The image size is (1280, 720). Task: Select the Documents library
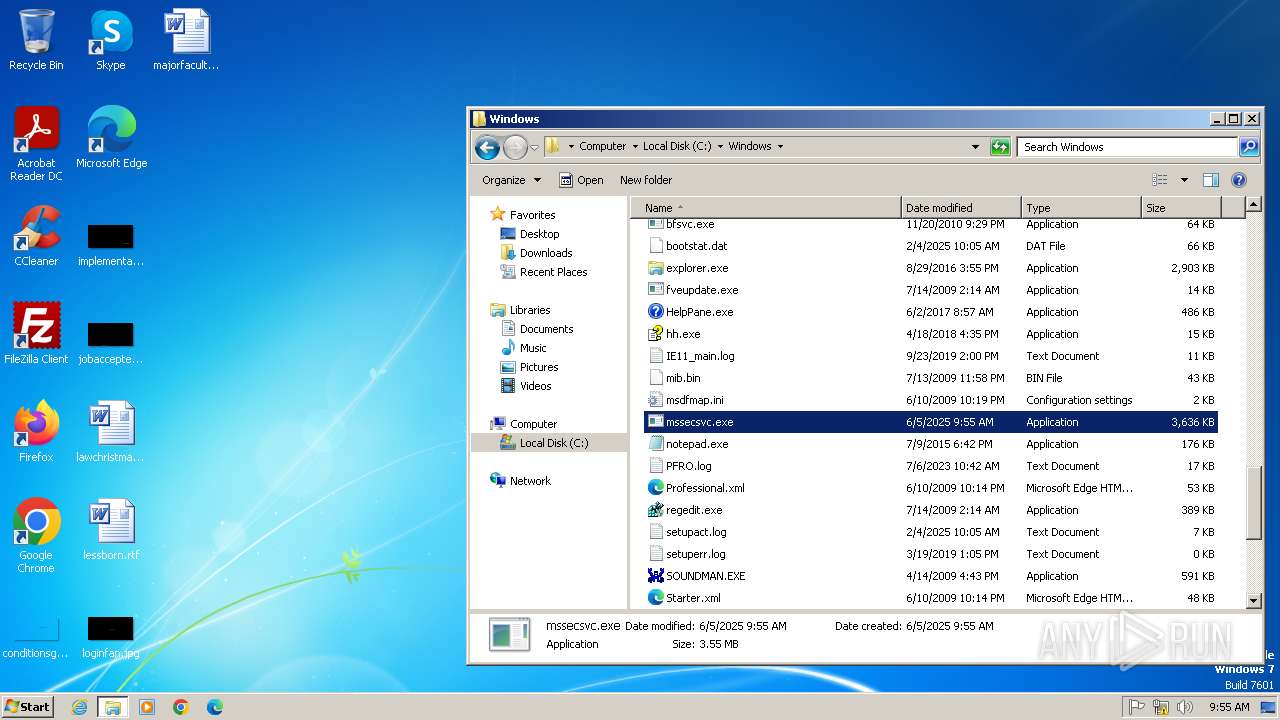(546, 329)
